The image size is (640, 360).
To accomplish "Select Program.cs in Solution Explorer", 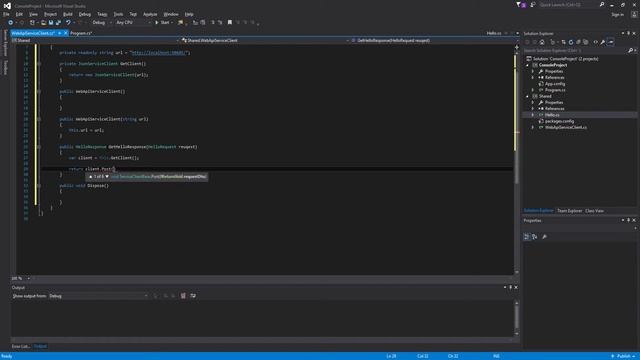I will pos(555,90).
